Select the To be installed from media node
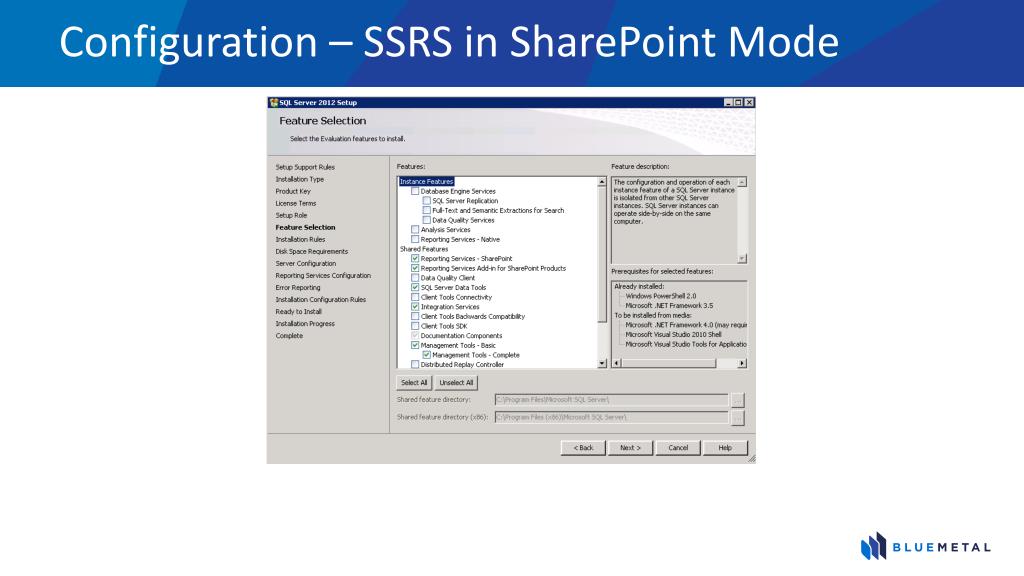 point(652,315)
